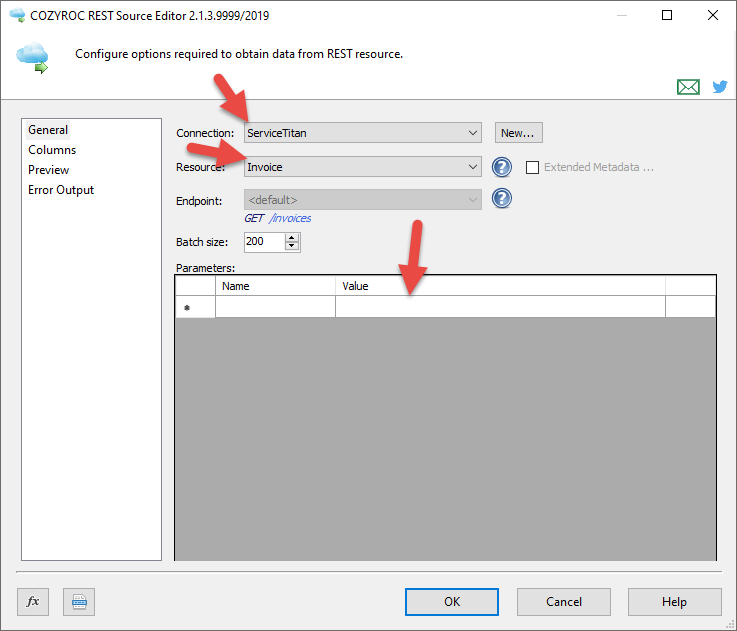Screen dimensions: 737x631
Task: Open the Resource dropdown showing Invoice
Action: (x=363, y=167)
